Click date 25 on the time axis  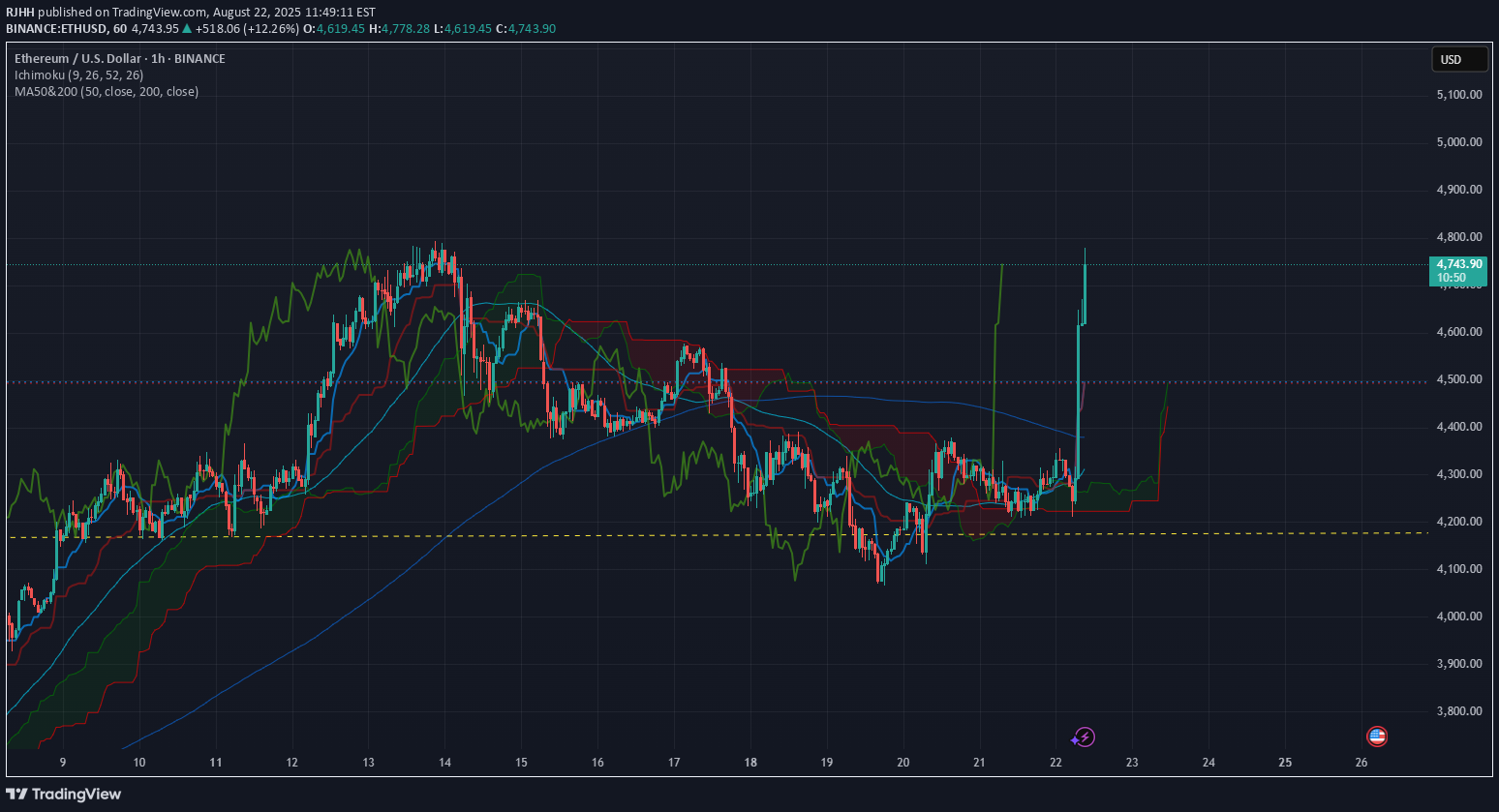[1285, 763]
